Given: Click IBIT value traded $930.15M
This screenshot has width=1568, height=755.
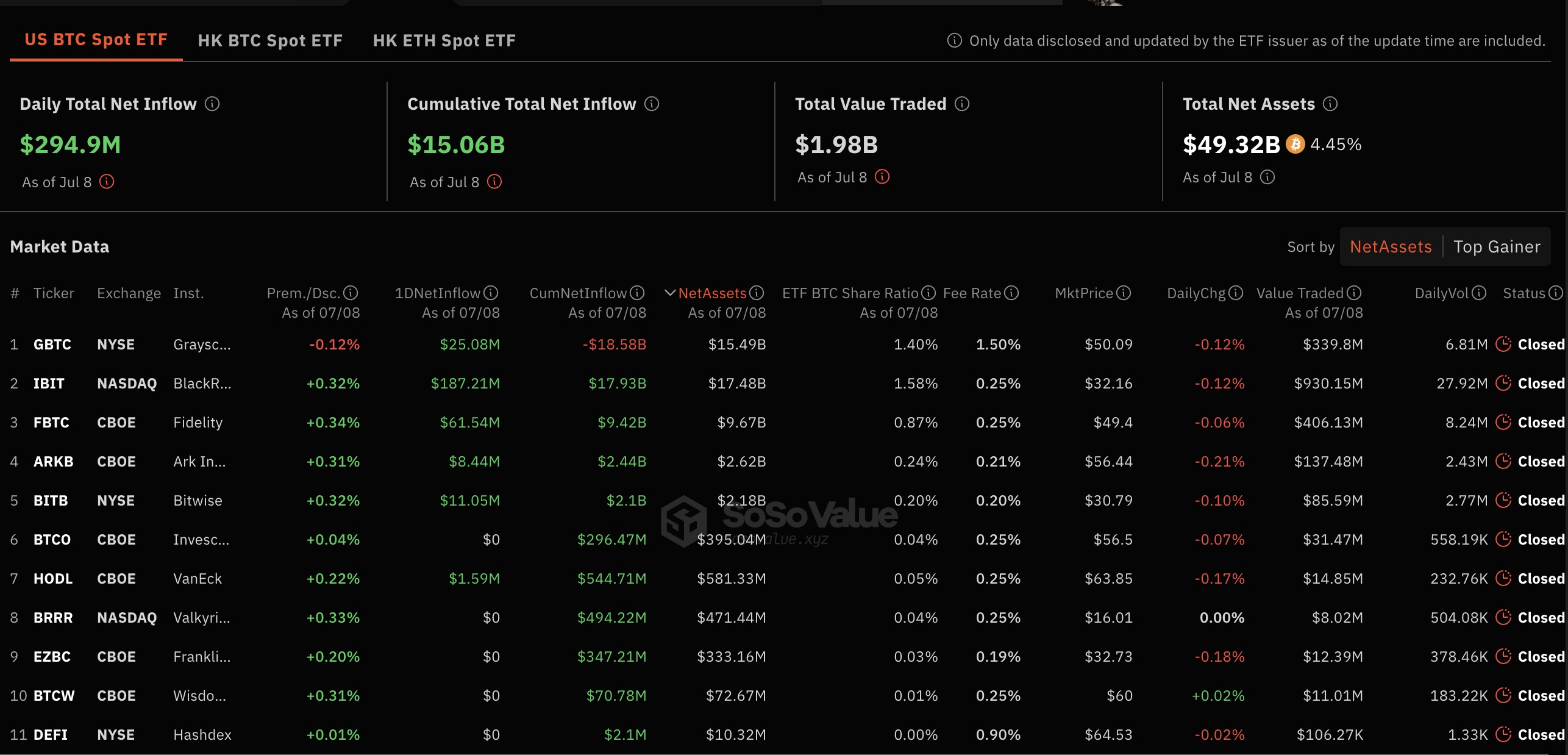Looking at the screenshot, I should point(1328,383).
